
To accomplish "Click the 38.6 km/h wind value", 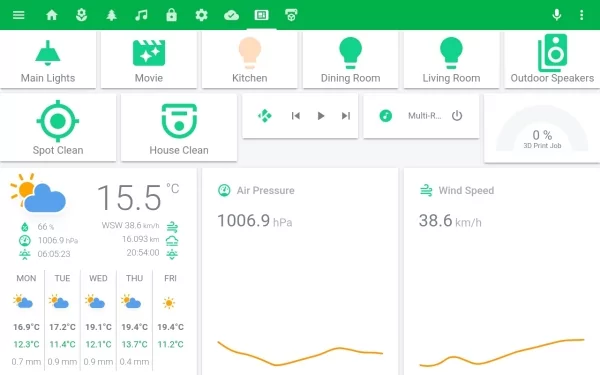I will [x=450, y=221].
